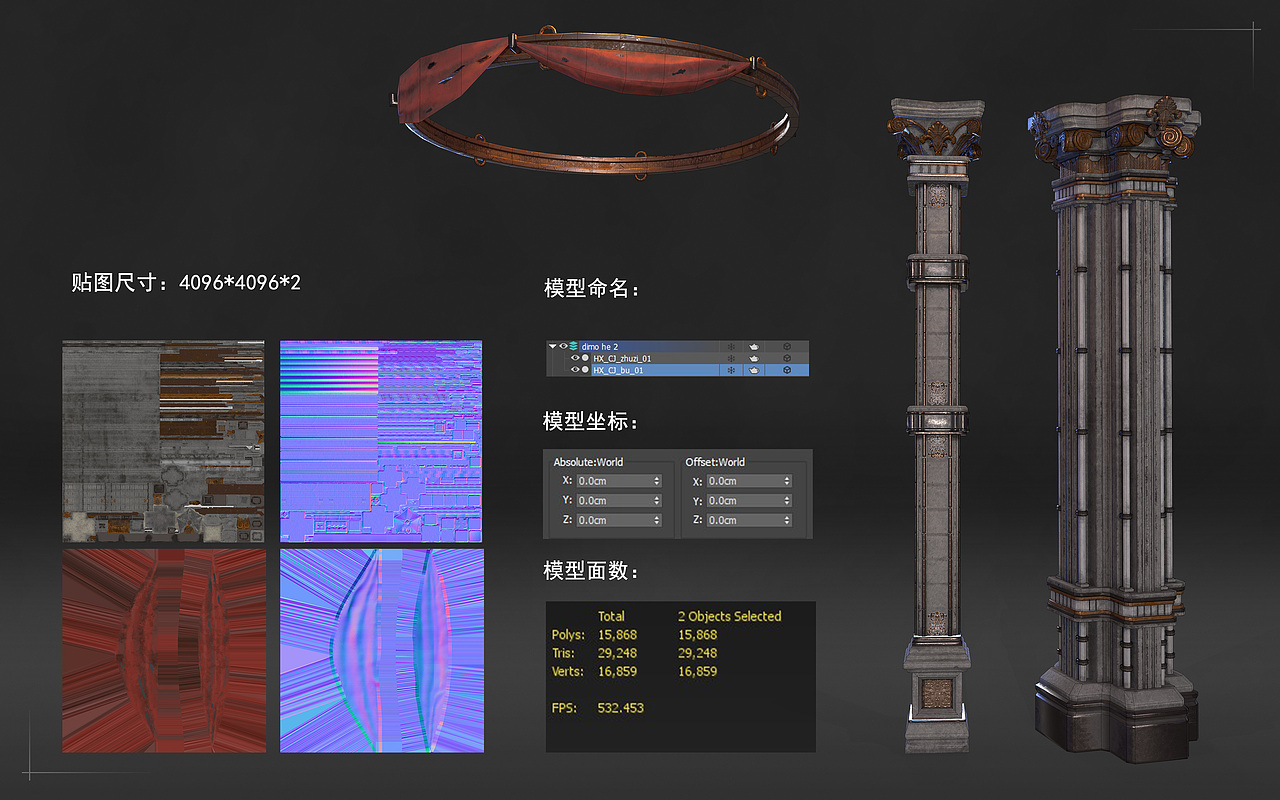Image resolution: width=1280 pixels, height=800 pixels.
Task: Click the object dot icon beside HX_CJ_bu_01
Action: [x=585, y=370]
